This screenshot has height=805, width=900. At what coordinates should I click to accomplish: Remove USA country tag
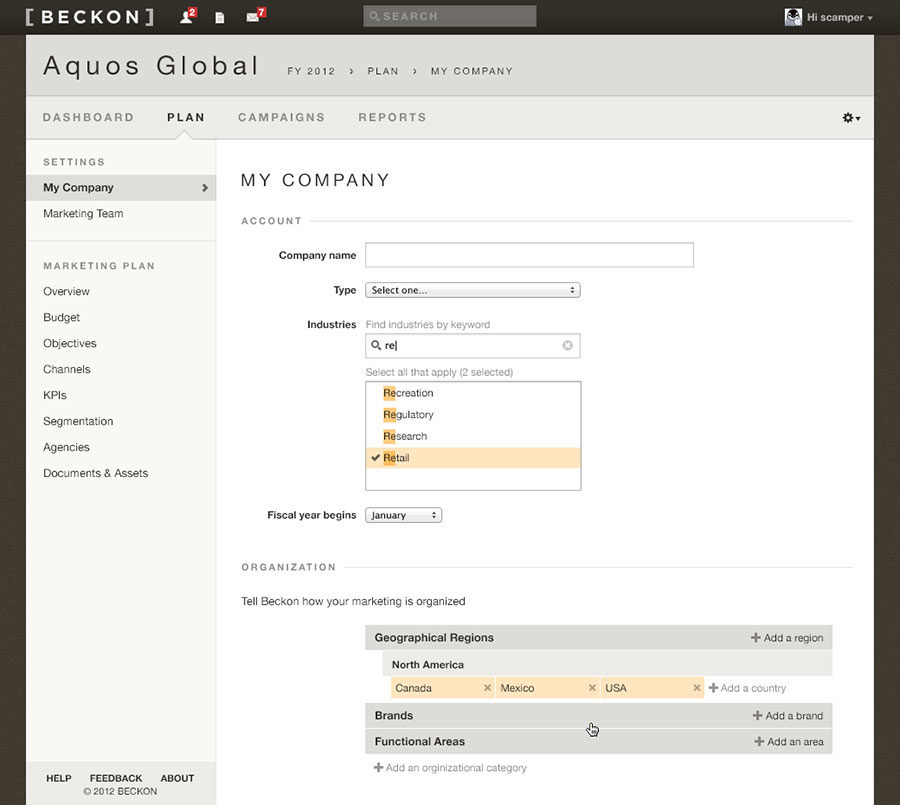[697, 688]
